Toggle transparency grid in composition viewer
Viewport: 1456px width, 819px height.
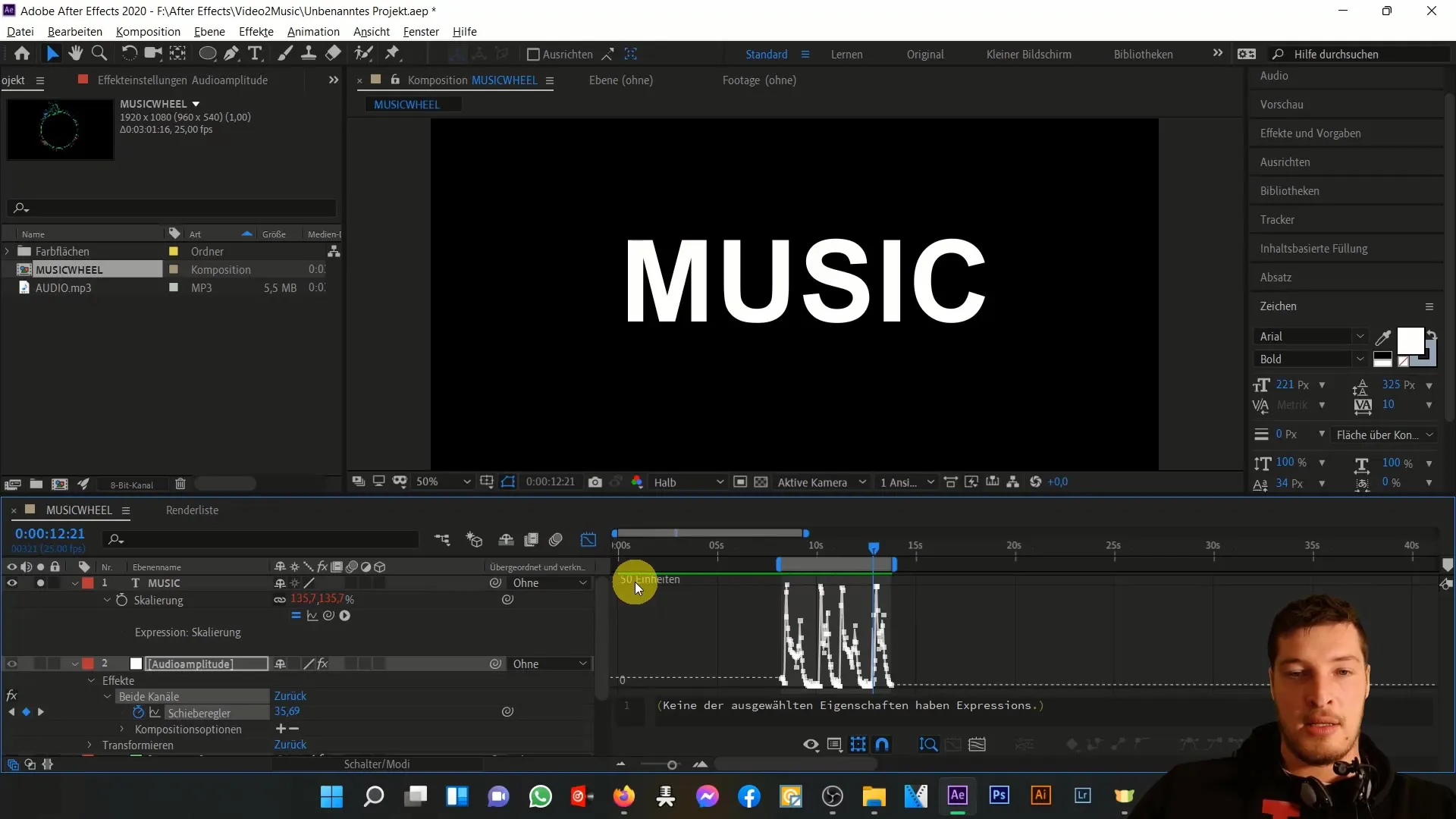[x=761, y=482]
